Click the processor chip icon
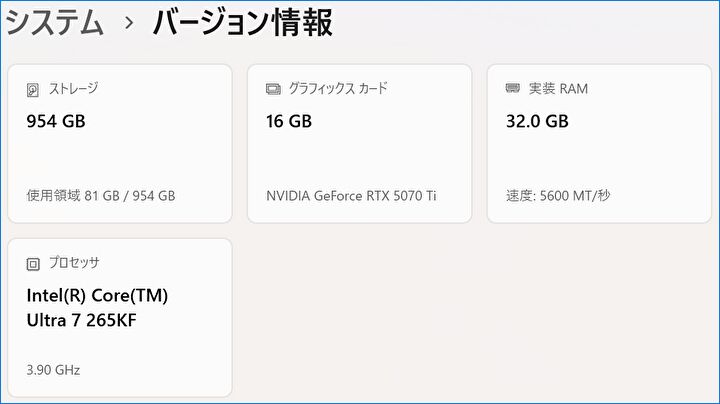The image size is (720, 404). [33, 263]
